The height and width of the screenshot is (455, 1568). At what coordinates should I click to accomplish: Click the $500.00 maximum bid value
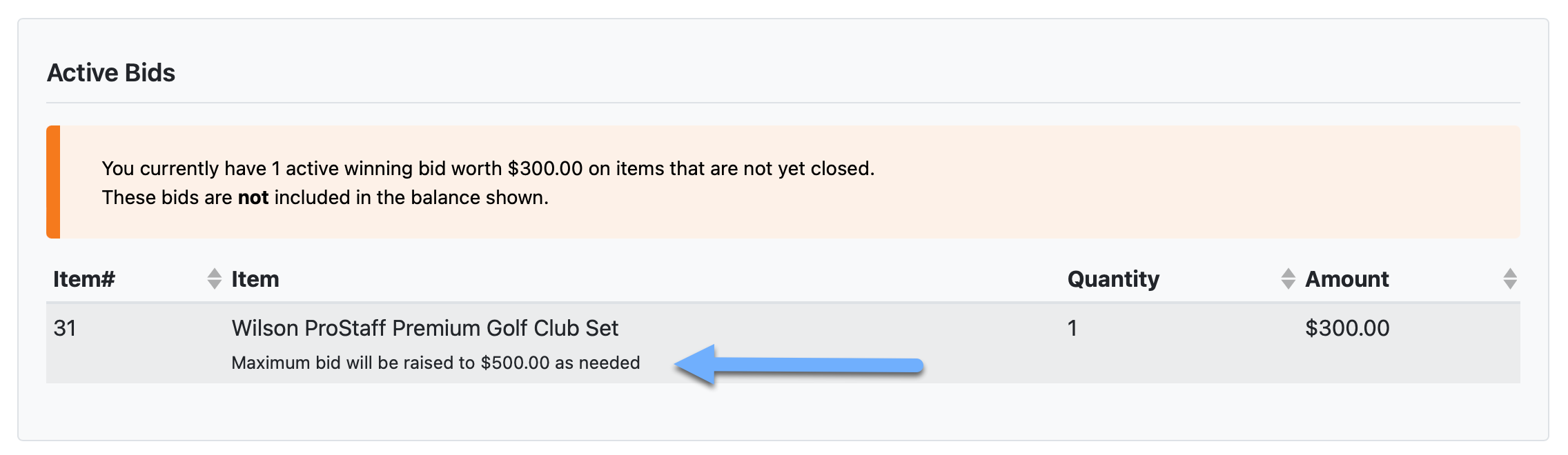coord(515,363)
